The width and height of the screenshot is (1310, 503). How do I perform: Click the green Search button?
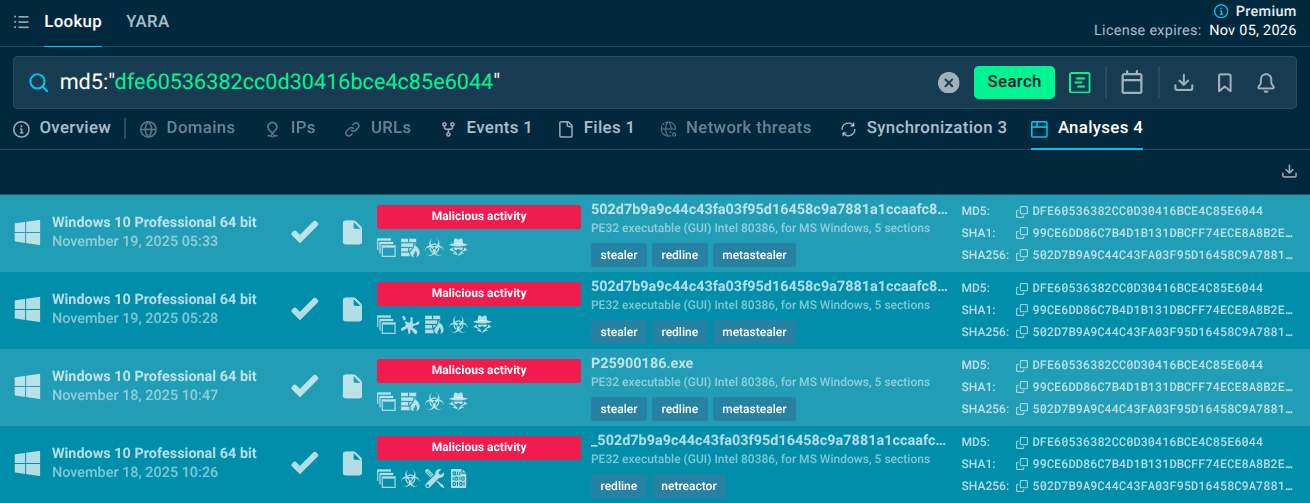point(1014,82)
